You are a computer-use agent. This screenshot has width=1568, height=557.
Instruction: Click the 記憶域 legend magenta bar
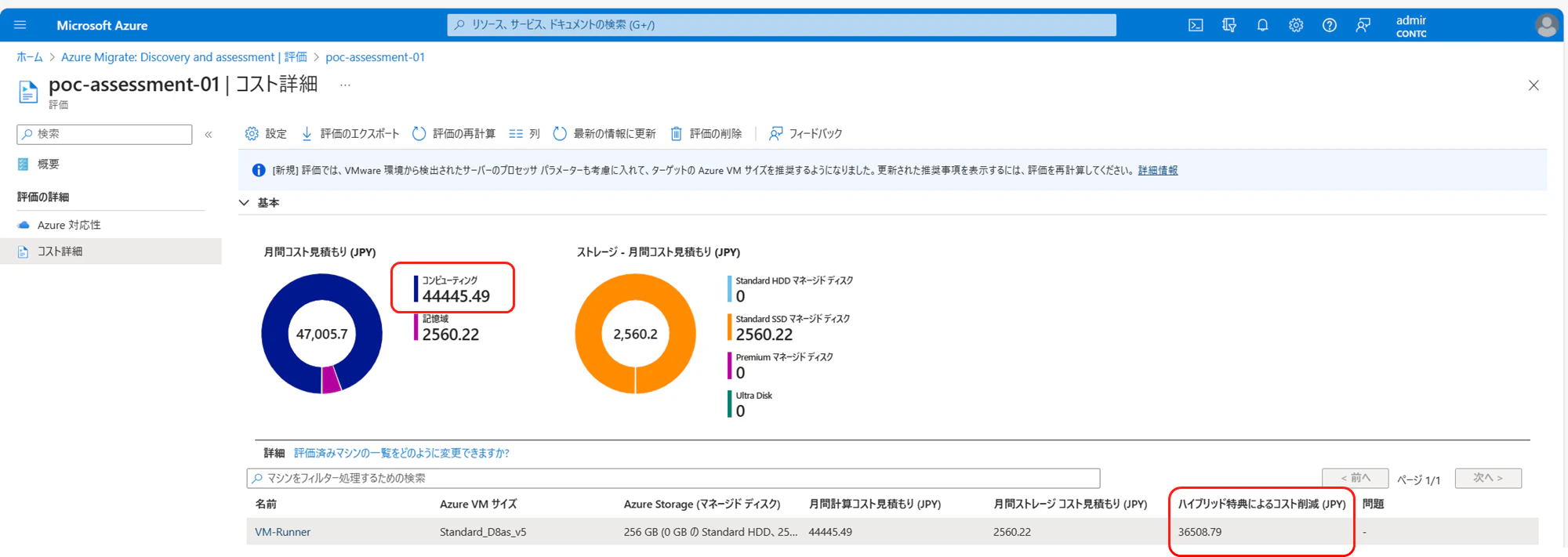click(416, 327)
